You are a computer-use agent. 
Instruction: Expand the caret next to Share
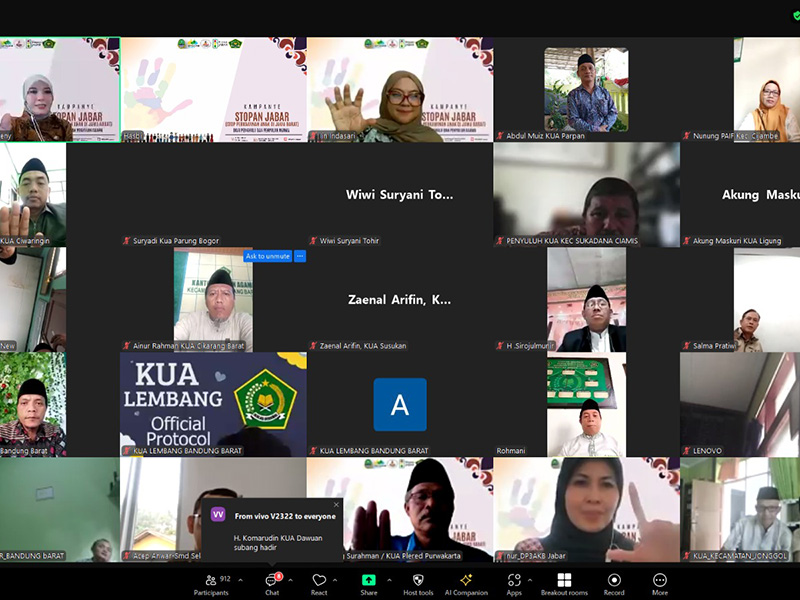click(x=391, y=579)
